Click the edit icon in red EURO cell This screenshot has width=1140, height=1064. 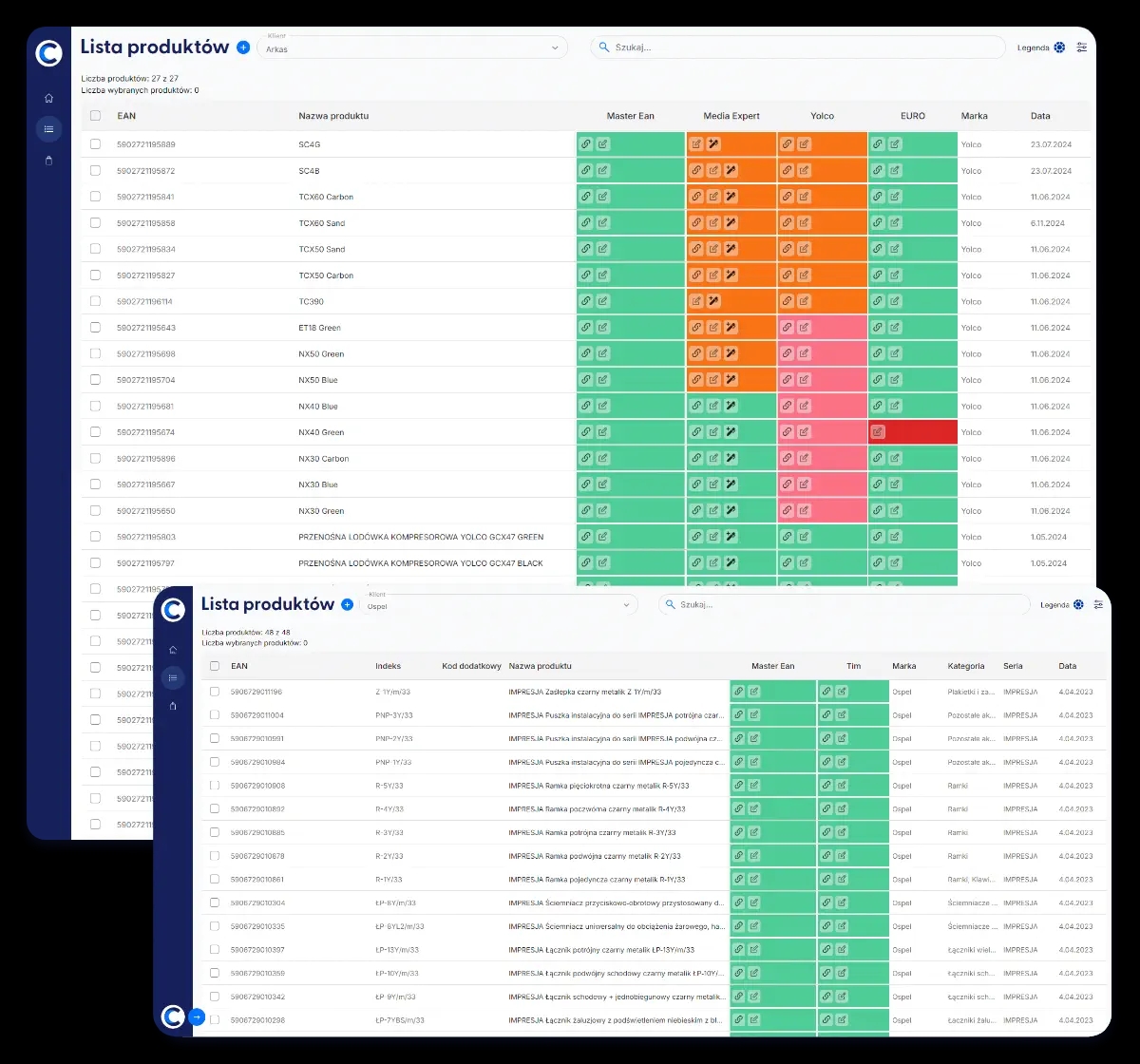(x=878, y=432)
